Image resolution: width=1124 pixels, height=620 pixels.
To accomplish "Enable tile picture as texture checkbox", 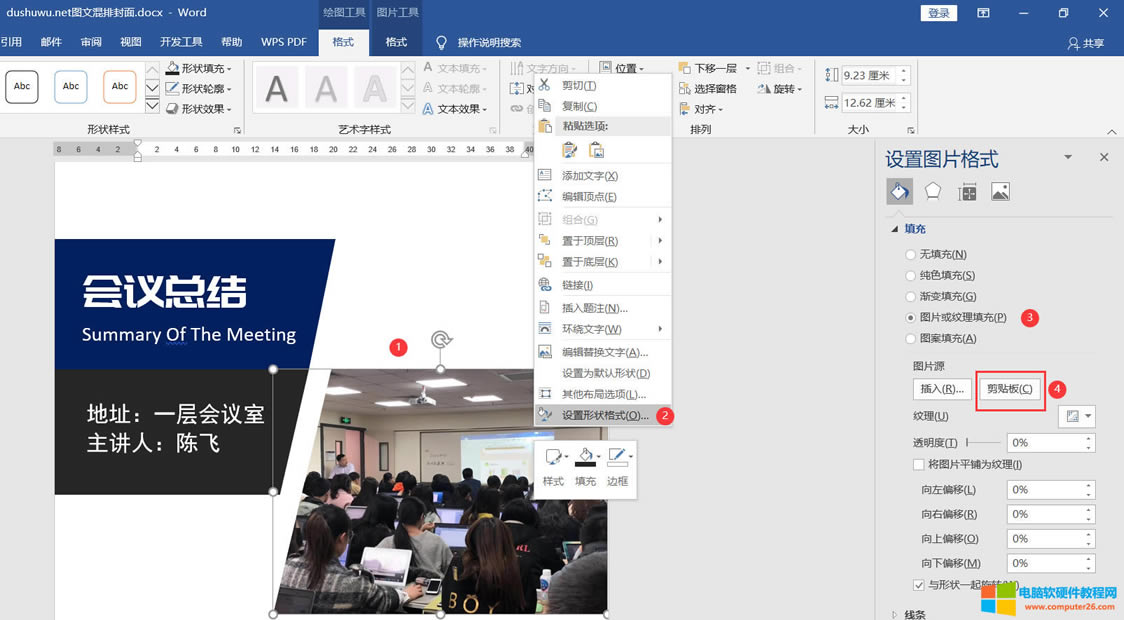I will (x=918, y=464).
